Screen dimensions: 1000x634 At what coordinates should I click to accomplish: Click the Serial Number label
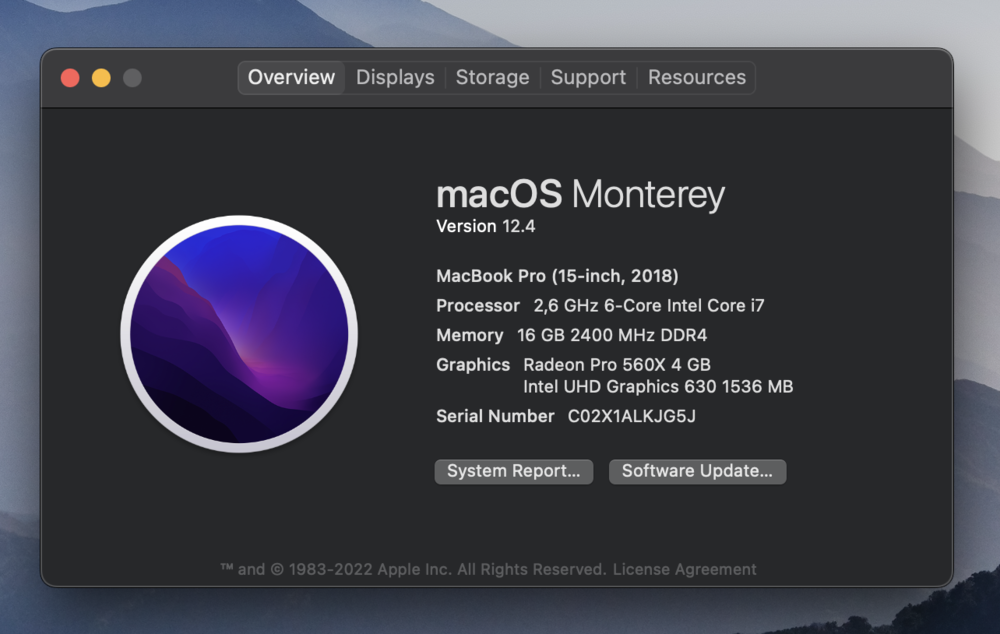495,417
